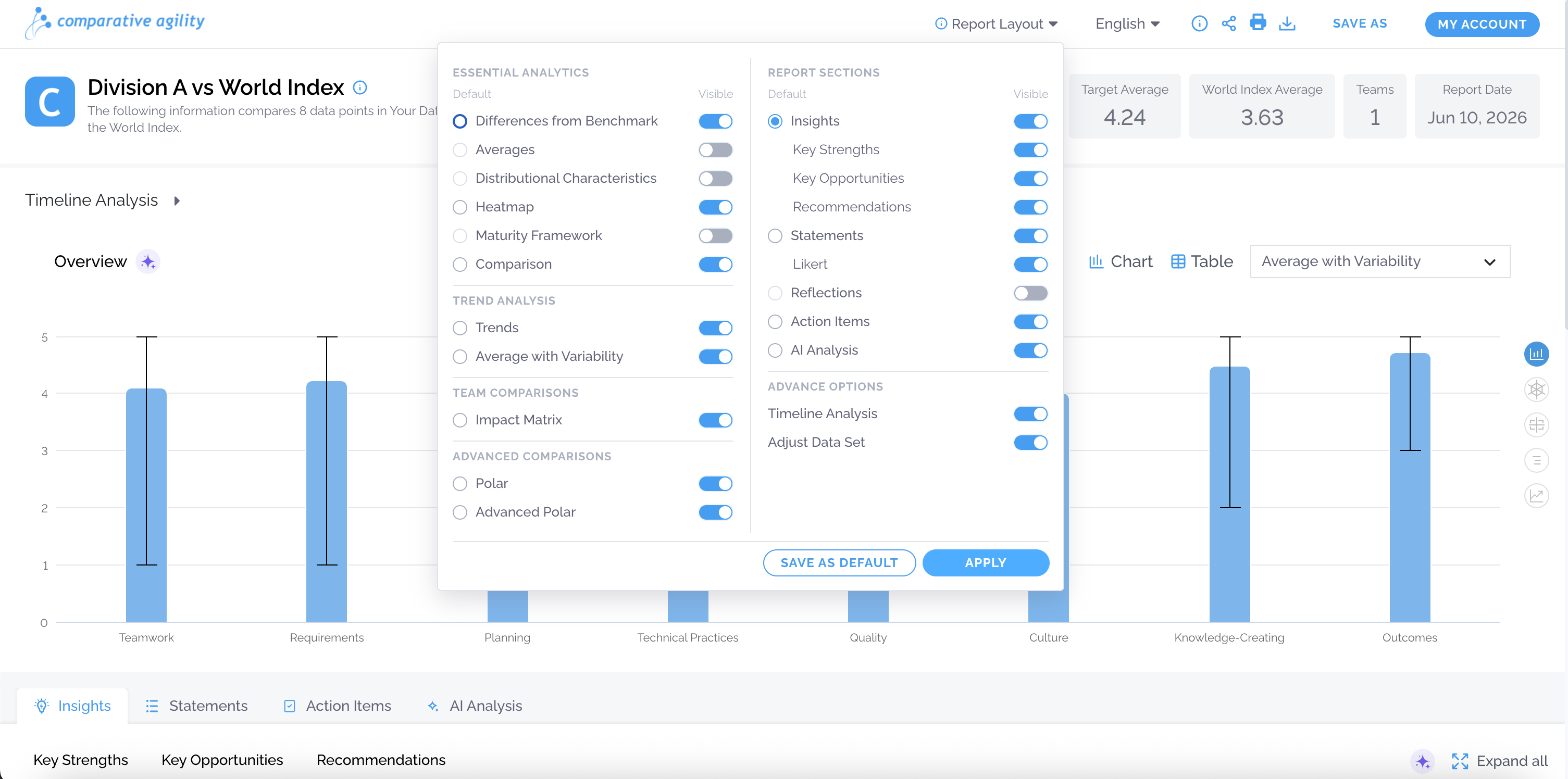
Task: Open the Statements tab
Action: (196, 706)
